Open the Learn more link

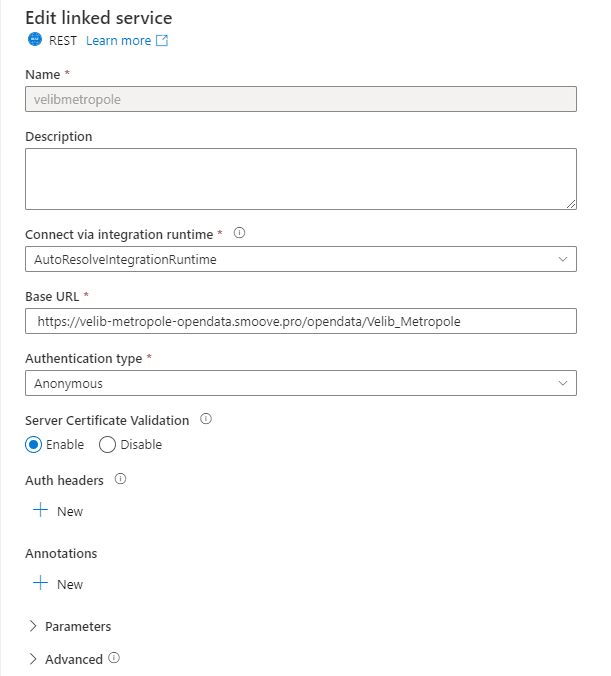point(118,41)
